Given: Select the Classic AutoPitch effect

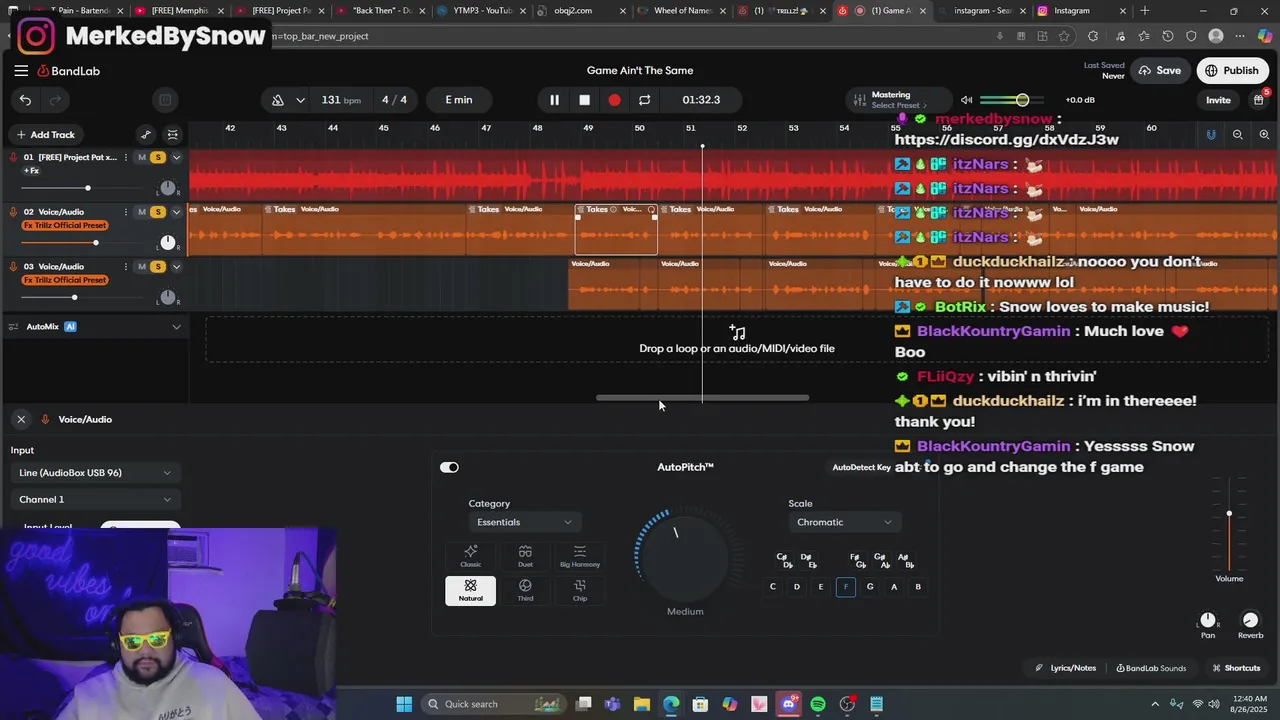Looking at the screenshot, I should click(x=470, y=556).
